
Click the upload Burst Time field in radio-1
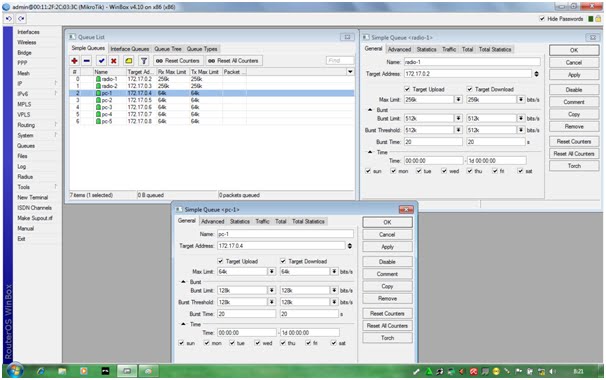click(x=433, y=142)
